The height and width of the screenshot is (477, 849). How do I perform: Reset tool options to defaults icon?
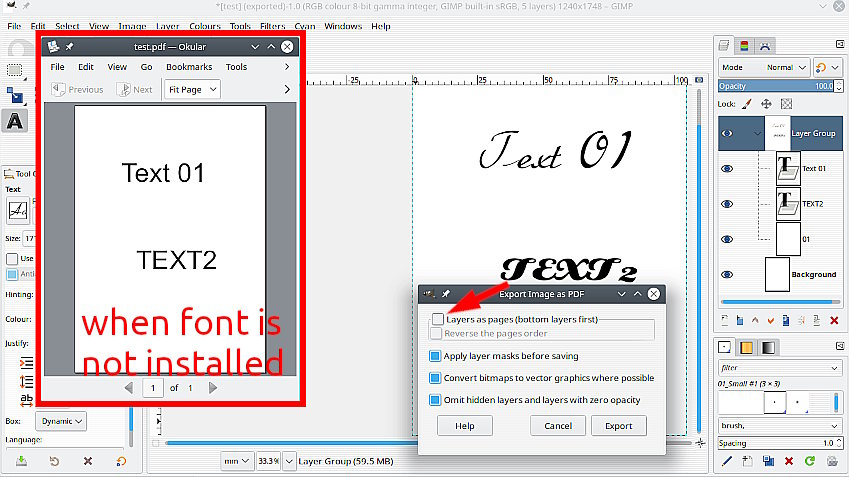(121, 461)
